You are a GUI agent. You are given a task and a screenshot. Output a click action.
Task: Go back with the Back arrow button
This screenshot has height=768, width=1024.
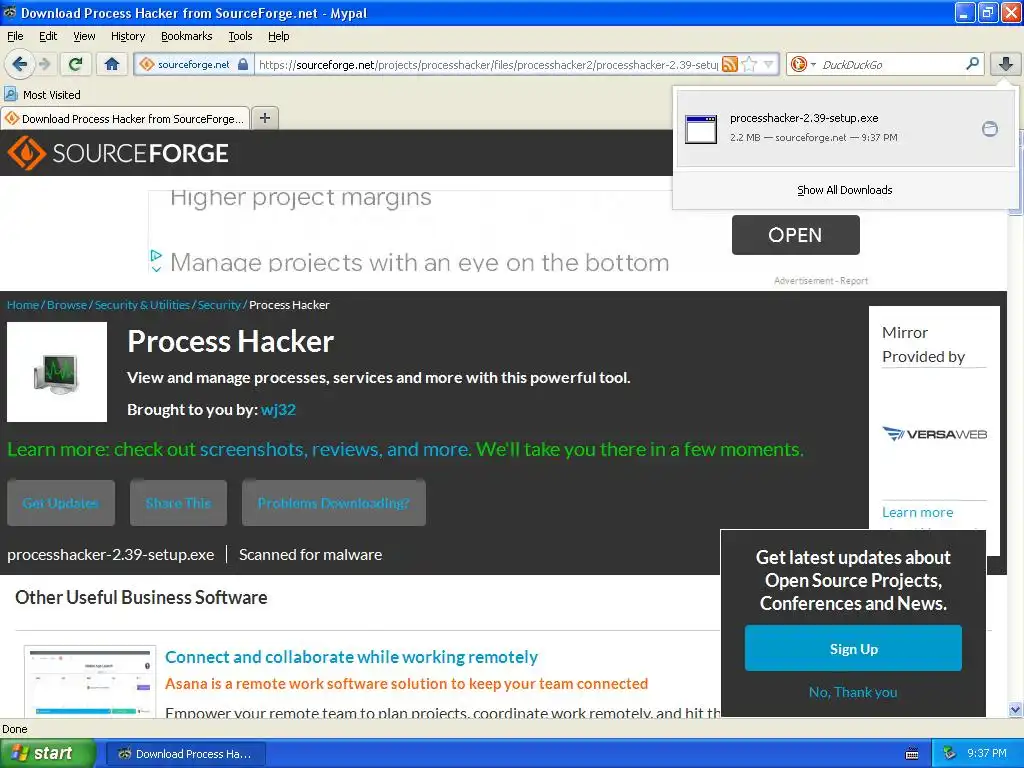[20, 64]
